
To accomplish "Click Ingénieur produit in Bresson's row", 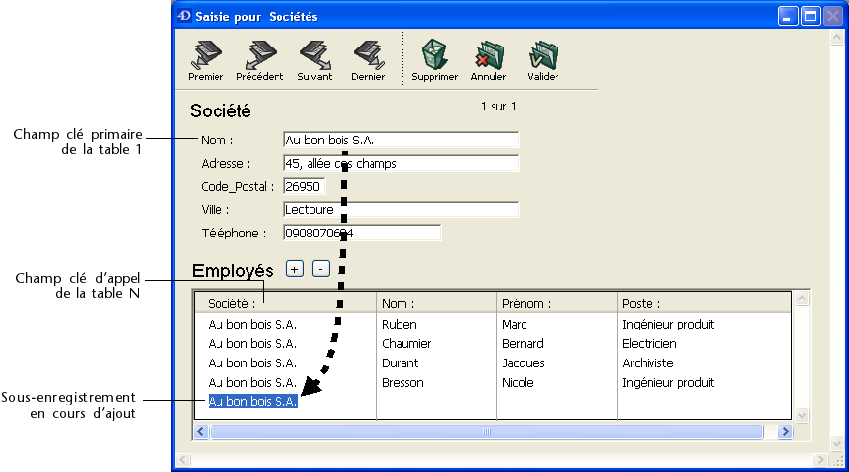I will [668, 383].
